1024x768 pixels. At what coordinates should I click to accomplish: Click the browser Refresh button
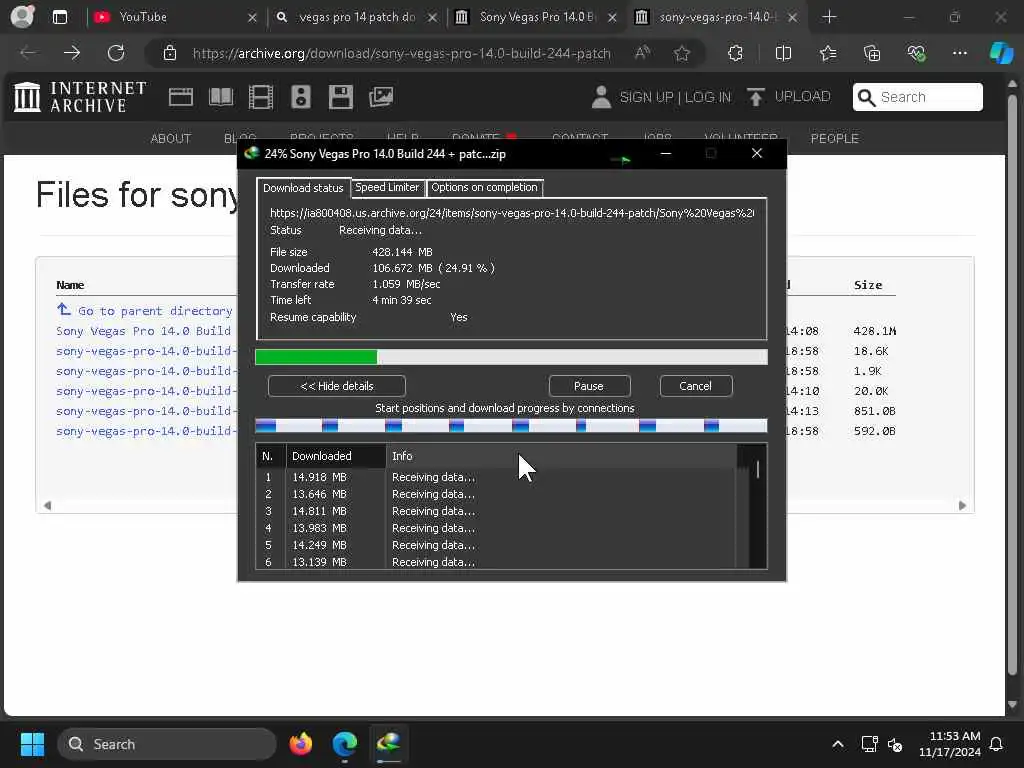(116, 53)
